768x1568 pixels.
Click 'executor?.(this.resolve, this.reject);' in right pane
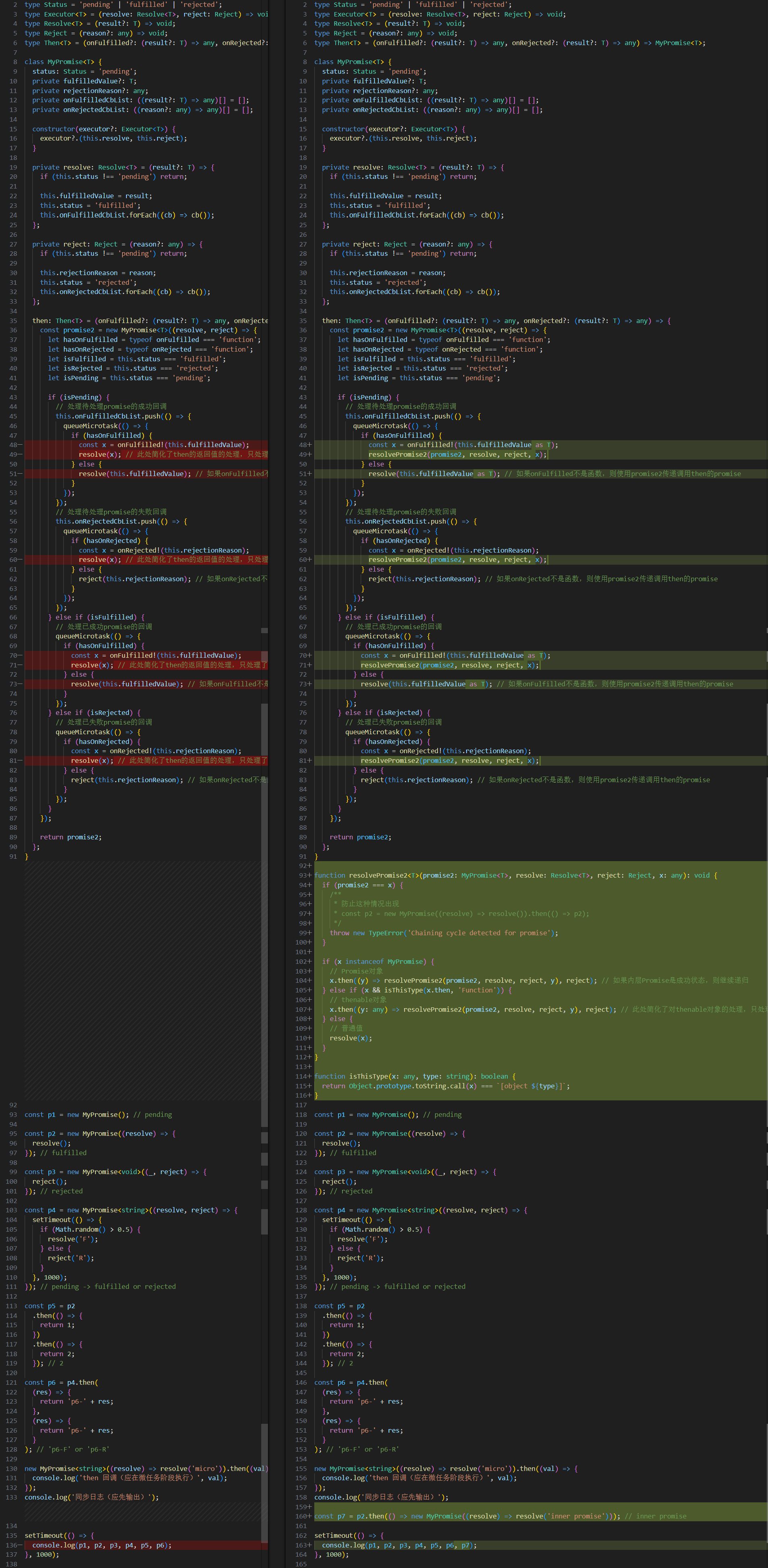[403, 138]
